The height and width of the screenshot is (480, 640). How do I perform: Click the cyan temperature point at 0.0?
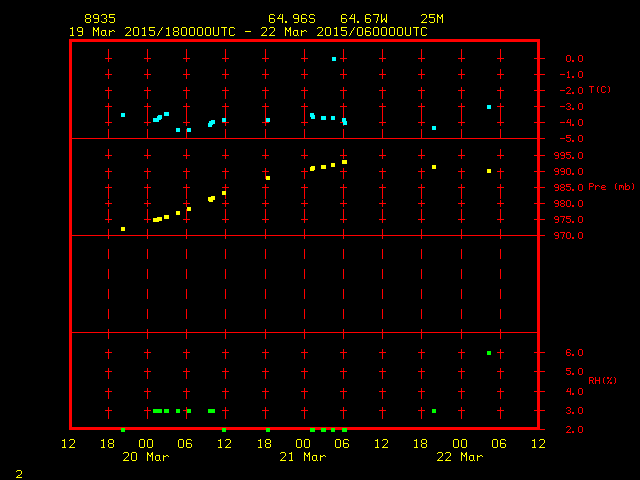click(x=334, y=59)
